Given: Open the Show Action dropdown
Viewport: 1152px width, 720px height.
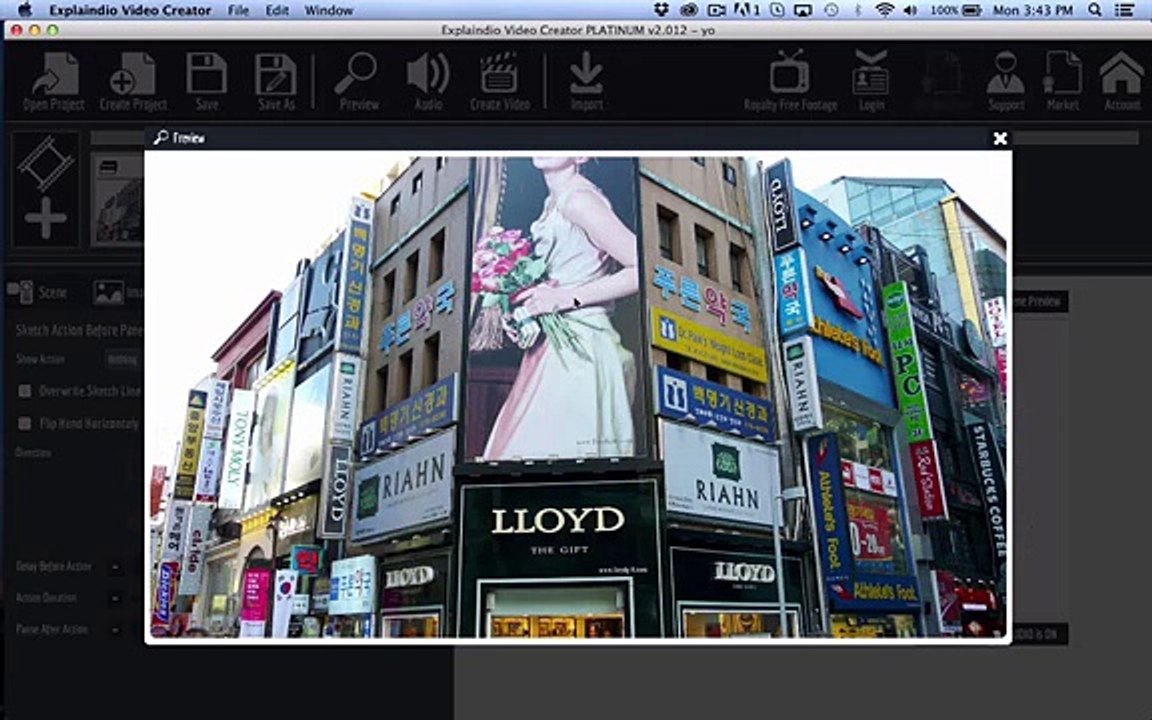Looking at the screenshot, I should pyautogui.click(x=122, y=359).
